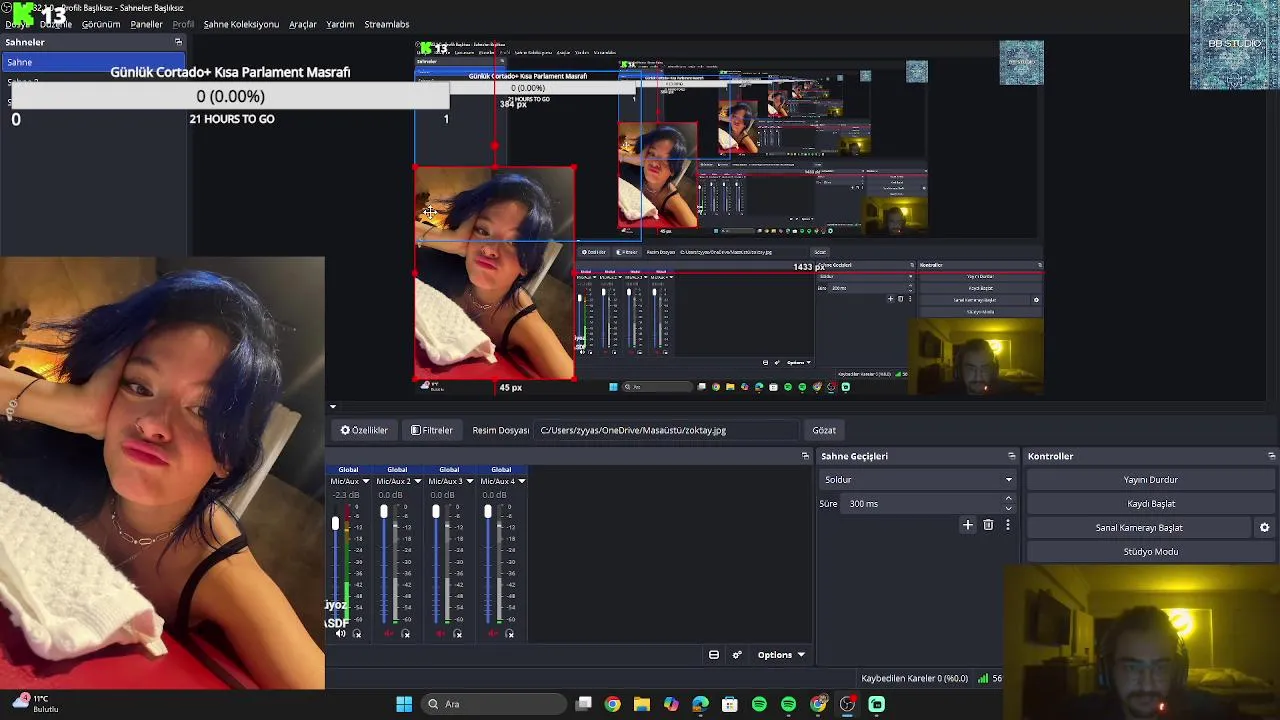The width and height of the screenshot is (1280, 720).
Task: Click Kaydı Başlat to start recording
Action: pos(1150,504)
